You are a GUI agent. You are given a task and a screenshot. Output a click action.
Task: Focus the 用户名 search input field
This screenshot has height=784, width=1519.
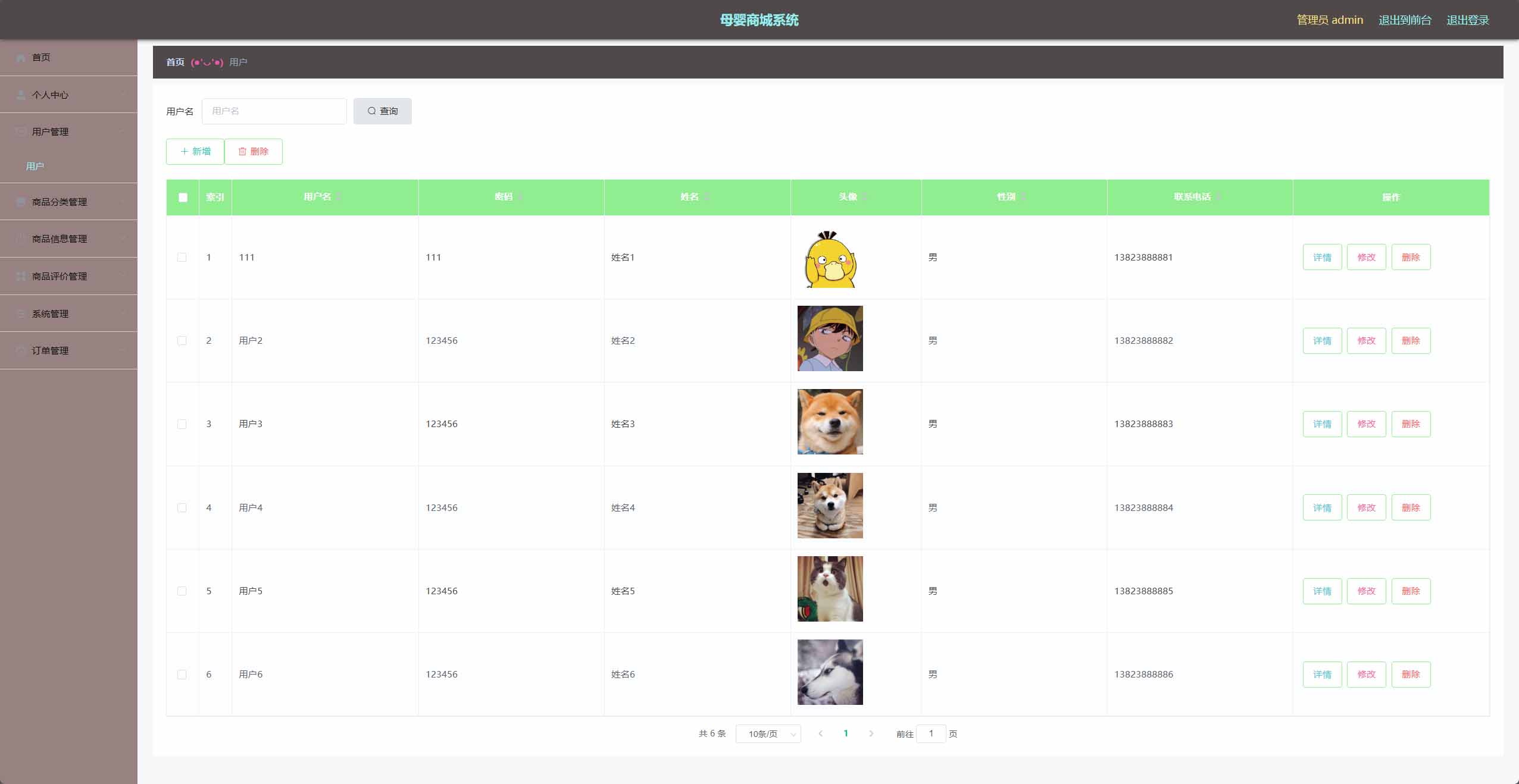[x=274, y=111]
